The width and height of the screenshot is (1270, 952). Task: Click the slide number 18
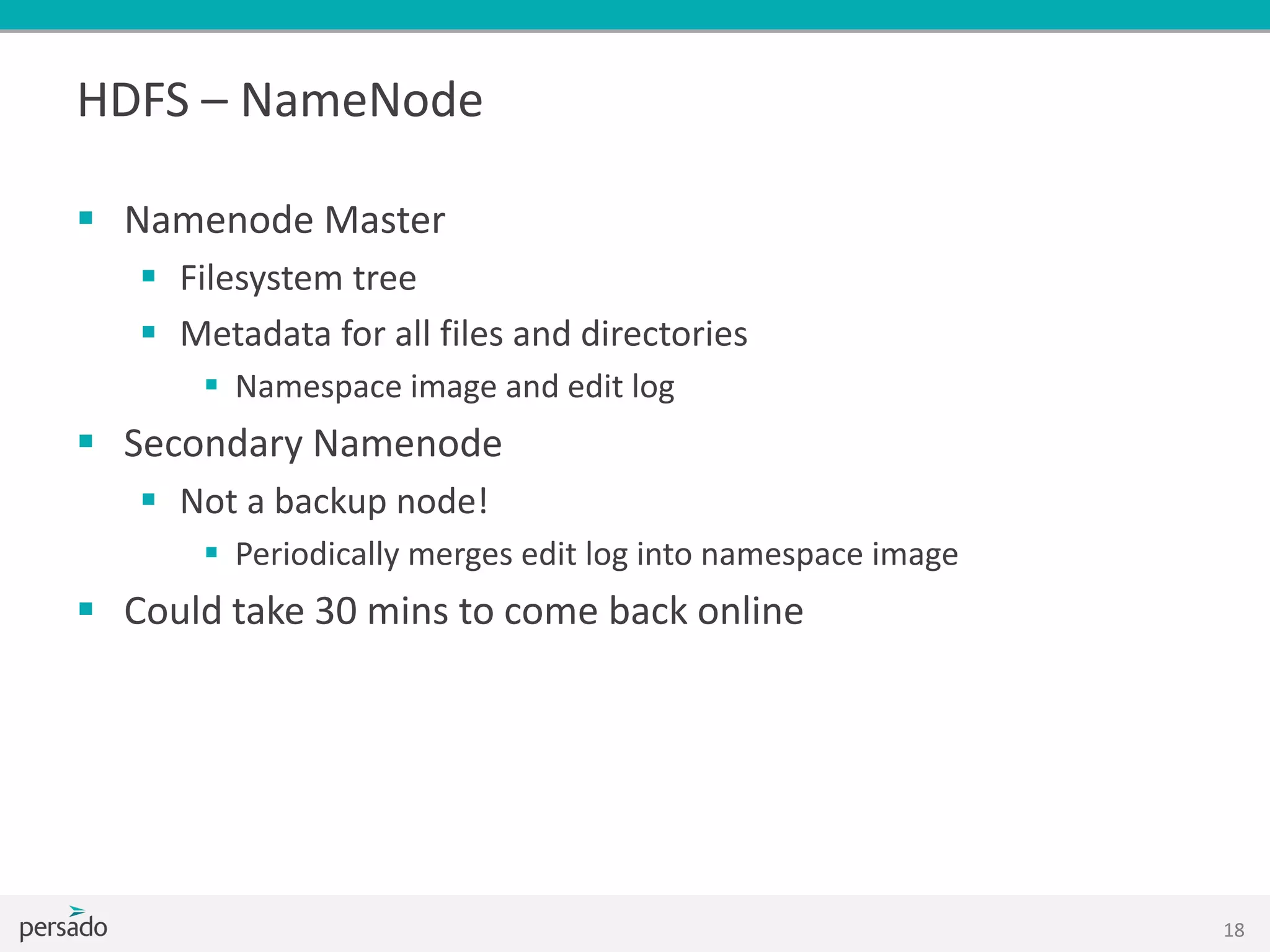click(x=1233, y=930)
